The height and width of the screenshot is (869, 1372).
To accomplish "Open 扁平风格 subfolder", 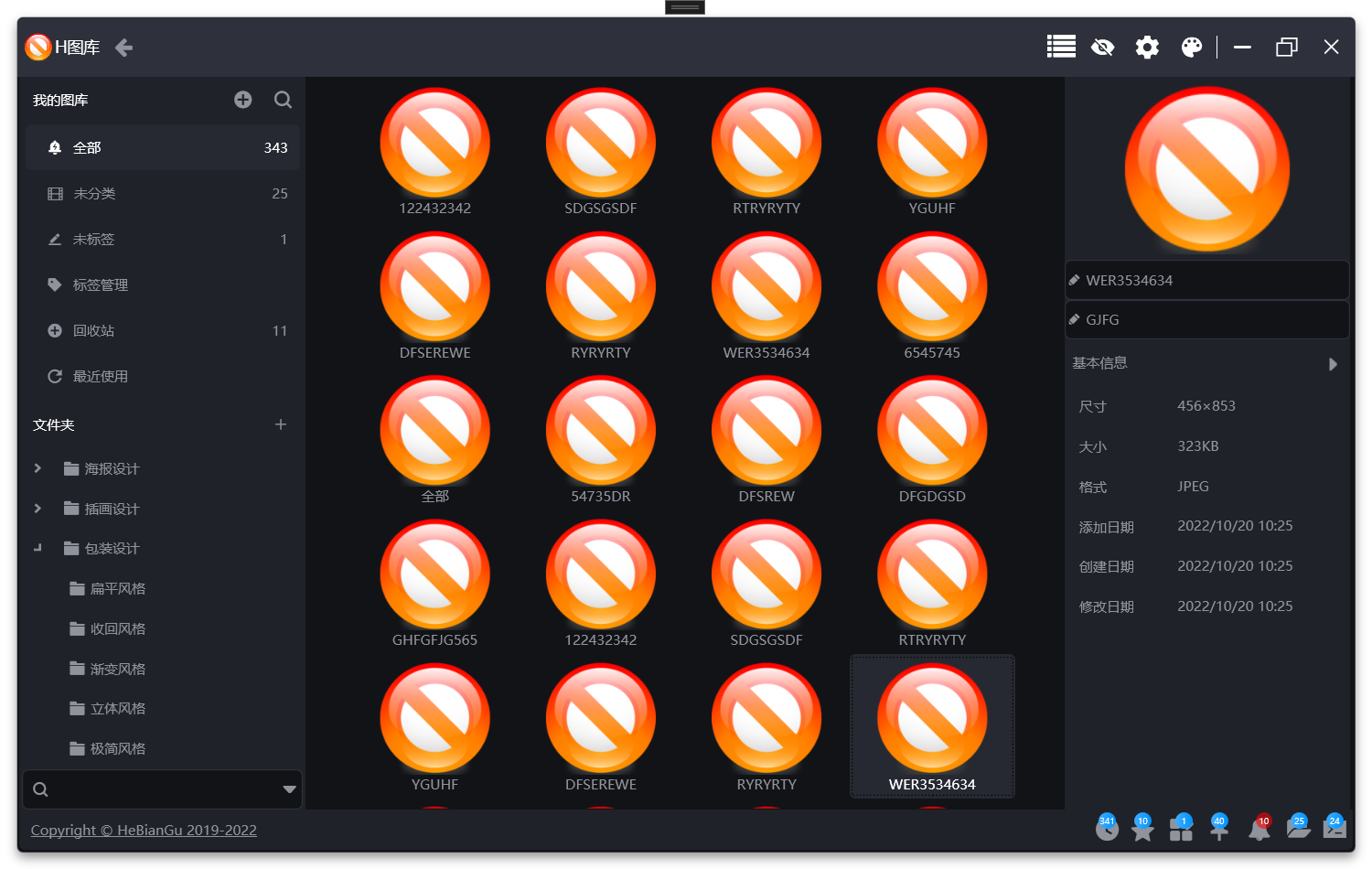I will (107, 588).
